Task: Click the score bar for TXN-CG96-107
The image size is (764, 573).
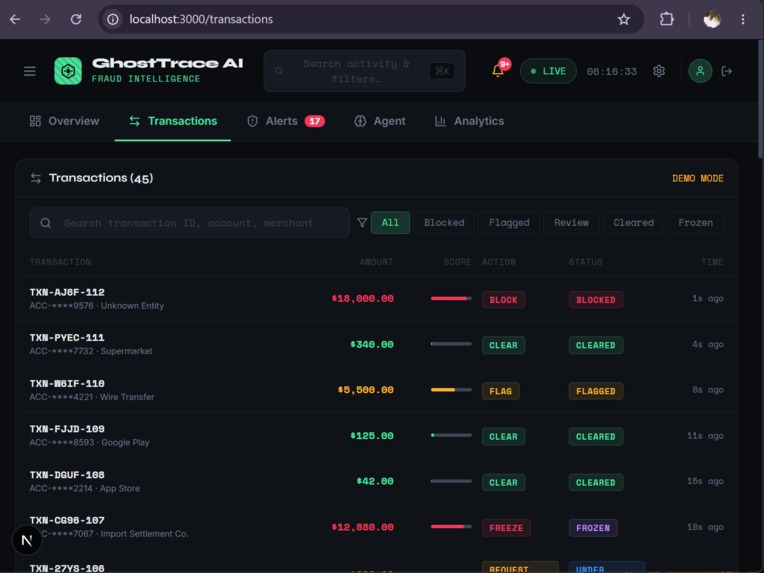Action: tap(451, 526)
